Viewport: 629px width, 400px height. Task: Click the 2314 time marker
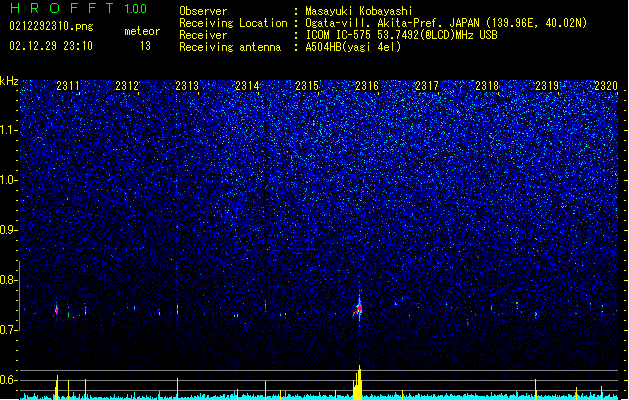247,86
